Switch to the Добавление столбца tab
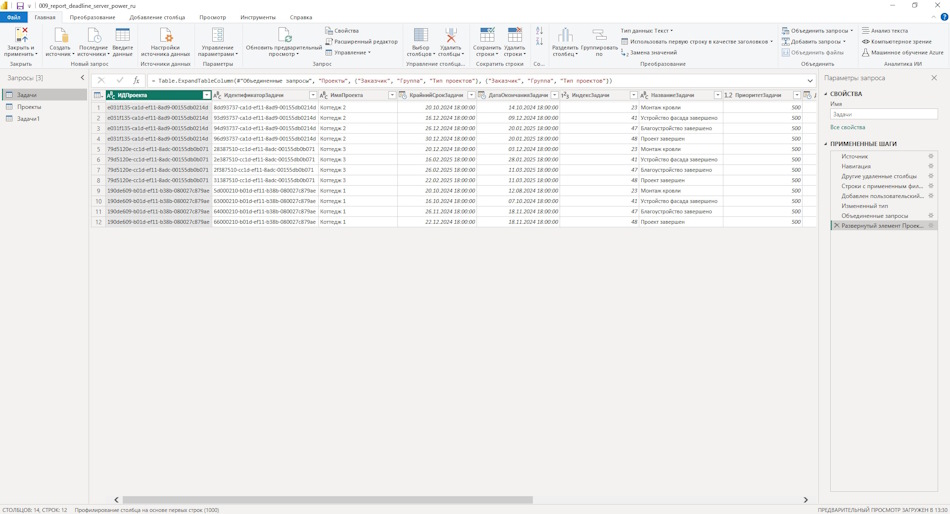The width and height of the screenshot is (950, 514). [157, 18]
